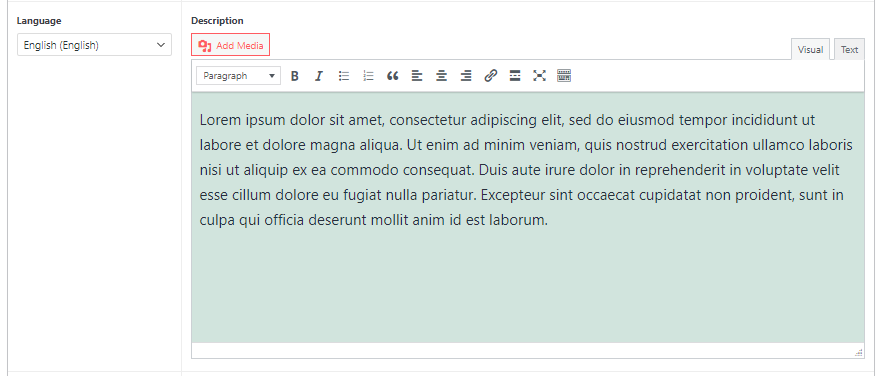882x376 pixels.
Task: Align text right
Action: tap(466, 76)
